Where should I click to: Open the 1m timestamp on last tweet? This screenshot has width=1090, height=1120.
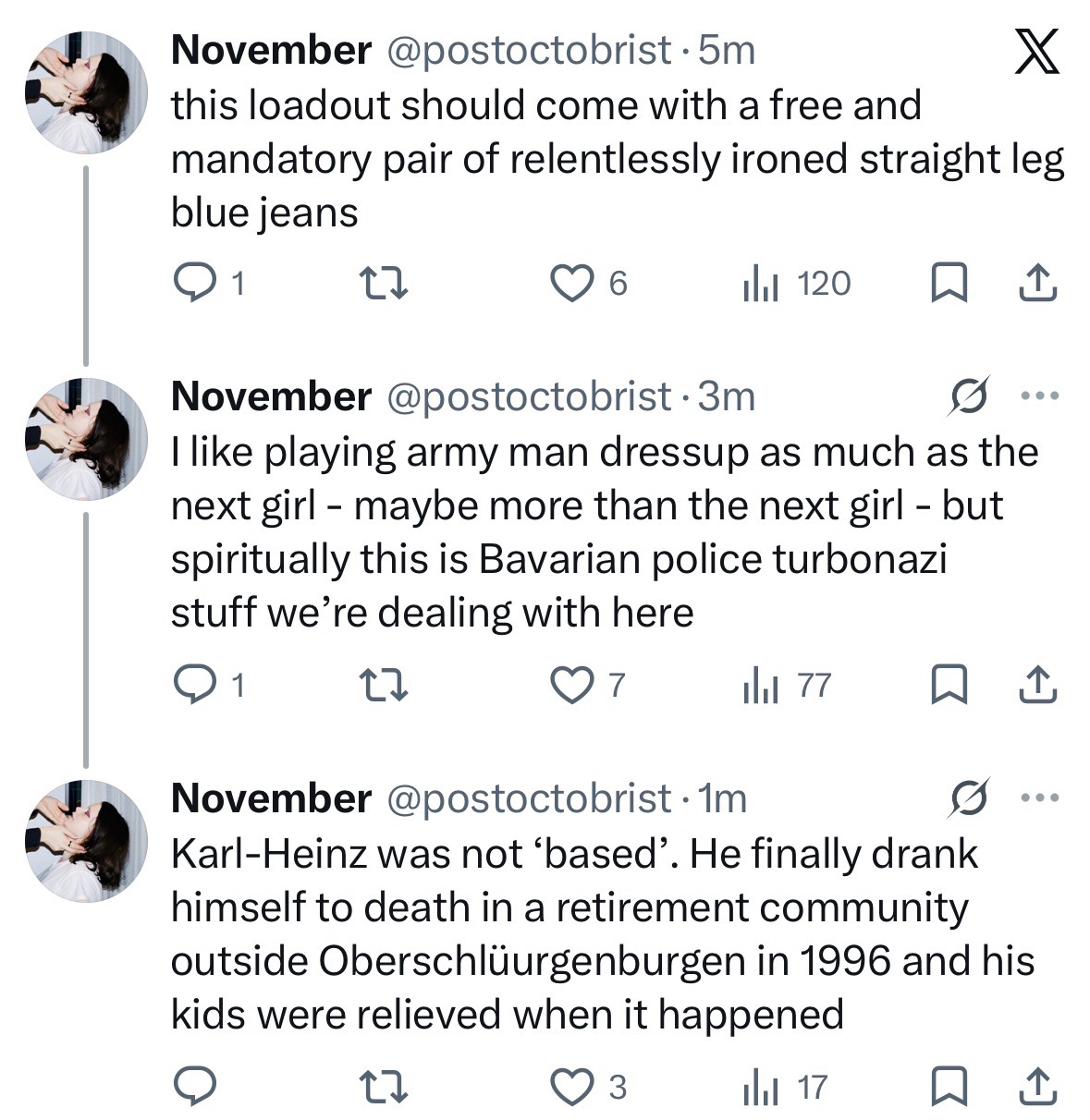pos(722,798)
